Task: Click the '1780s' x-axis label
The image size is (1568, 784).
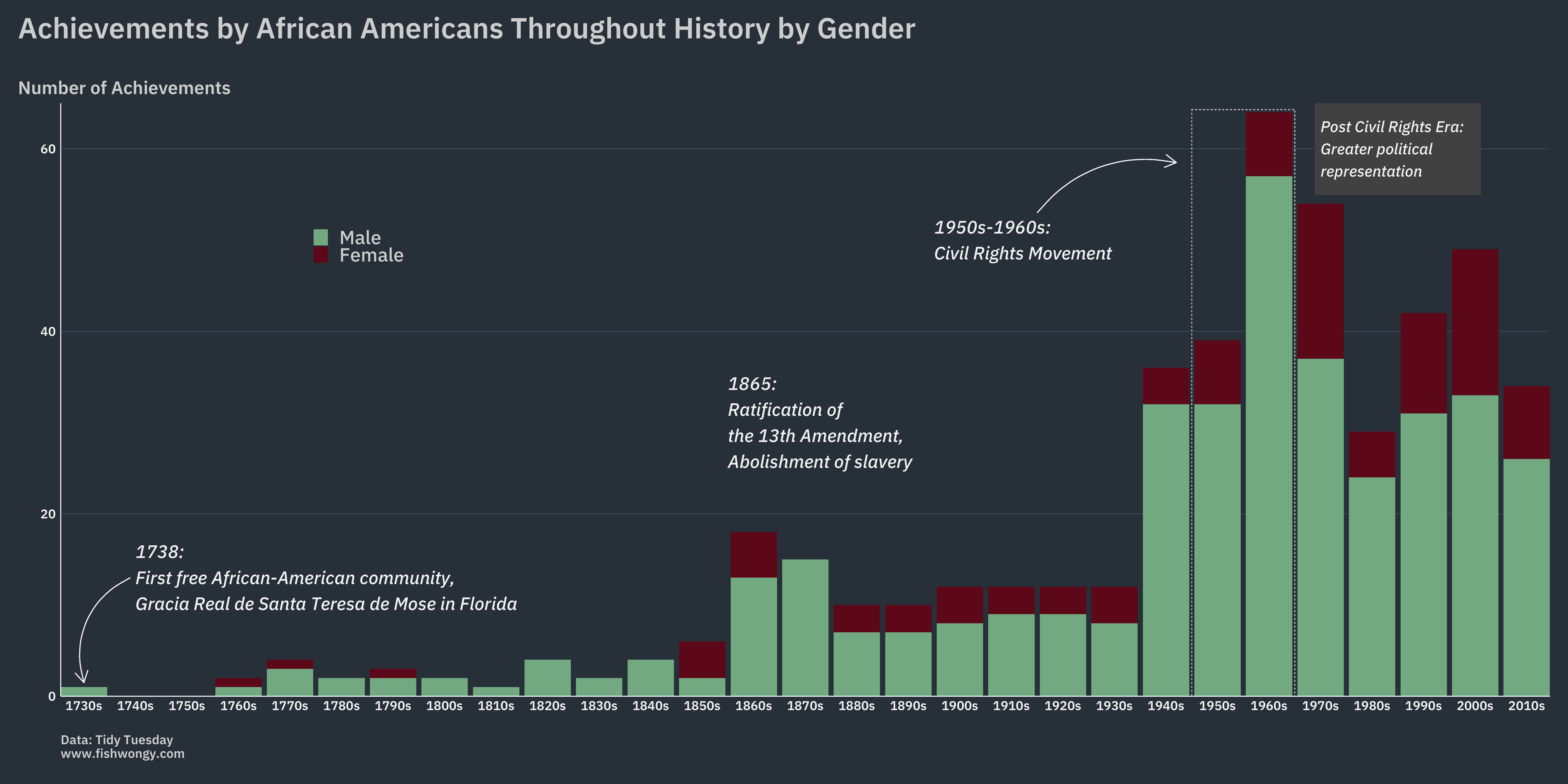Action: [342, 706]
